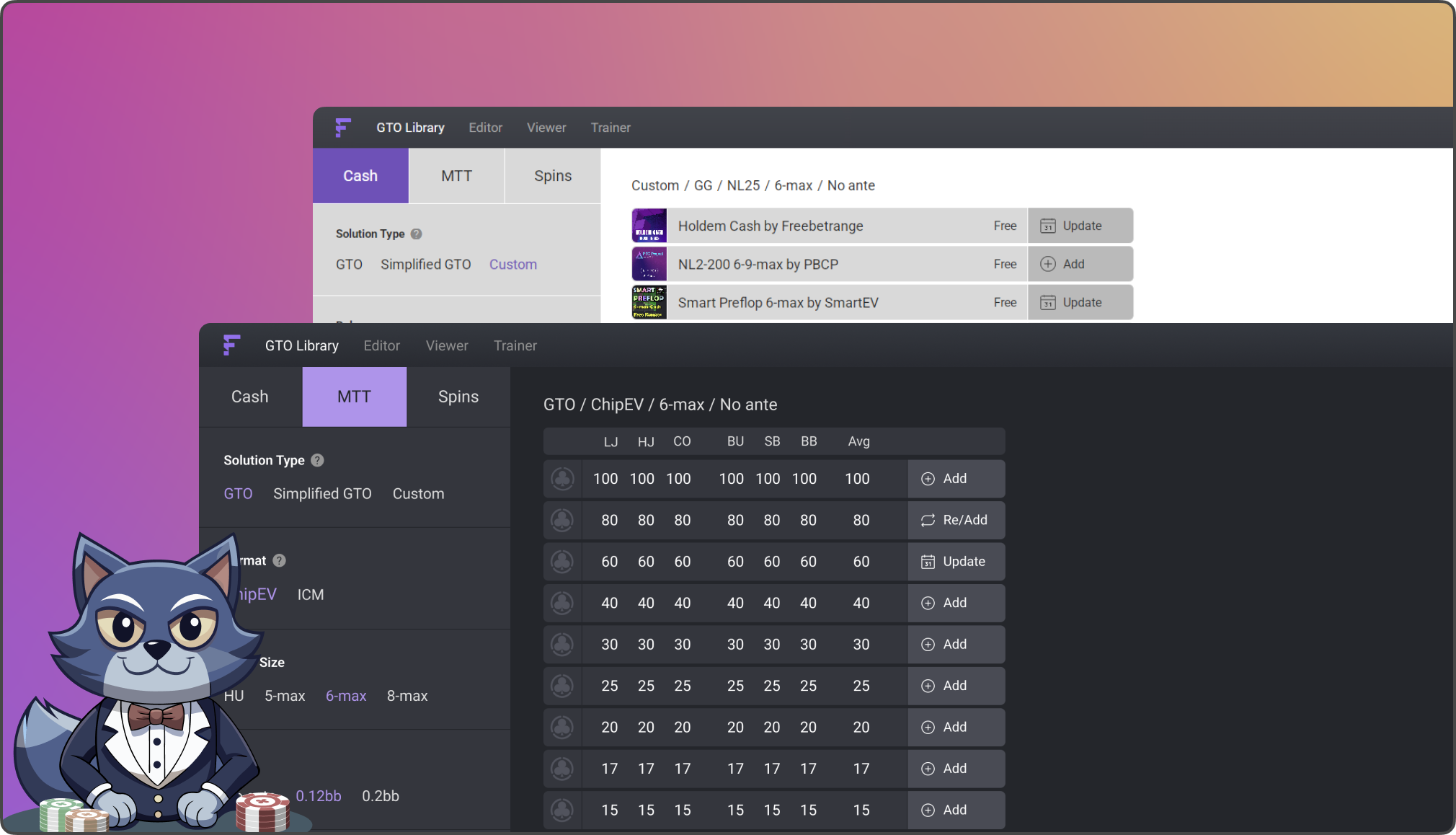Viewport: 1456px width, 835px height.
Task: Add the NL2-200 6-9-max by PBCP solution
Action: point(1079,264)
